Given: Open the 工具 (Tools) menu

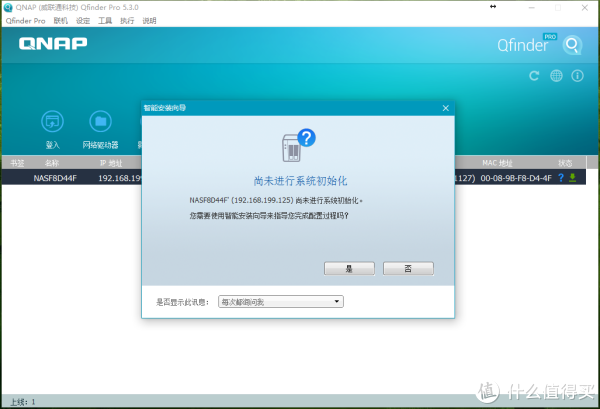Looking at the screenshot, I should coord(105,20).
